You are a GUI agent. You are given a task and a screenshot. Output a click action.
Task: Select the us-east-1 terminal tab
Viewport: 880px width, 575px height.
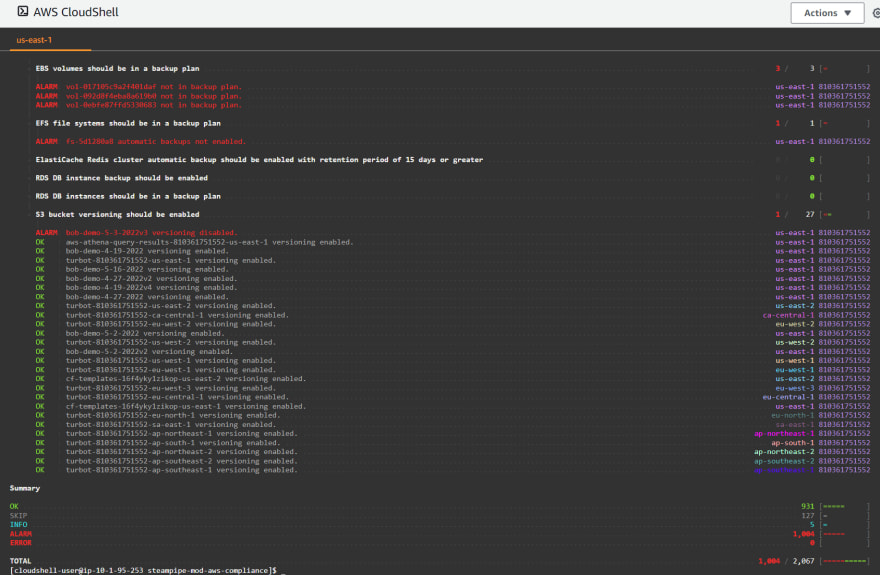coord(34,40)
